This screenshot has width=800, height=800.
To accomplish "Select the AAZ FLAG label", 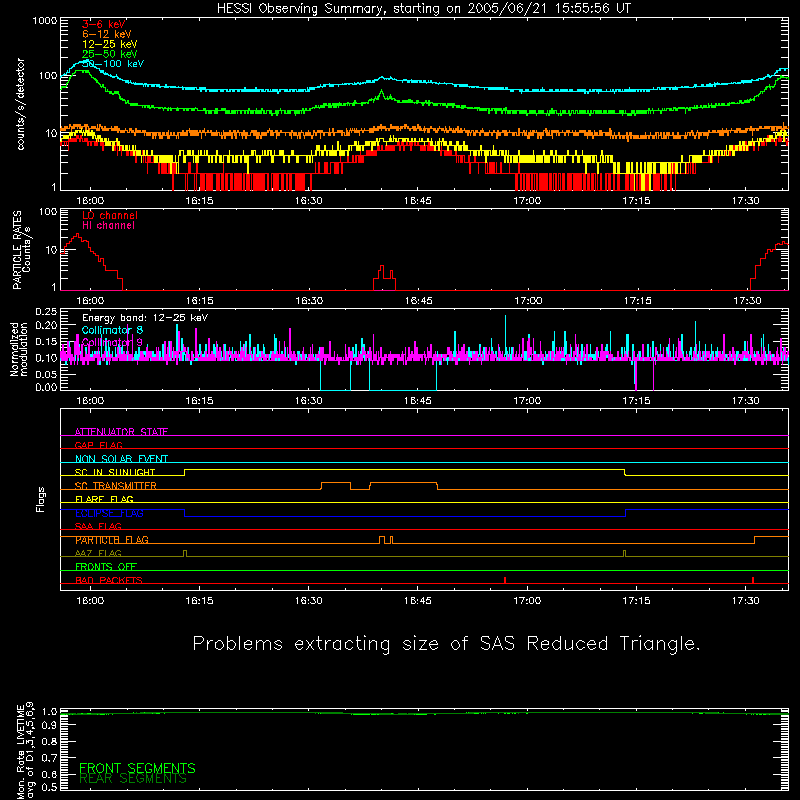I will [98, 553].
